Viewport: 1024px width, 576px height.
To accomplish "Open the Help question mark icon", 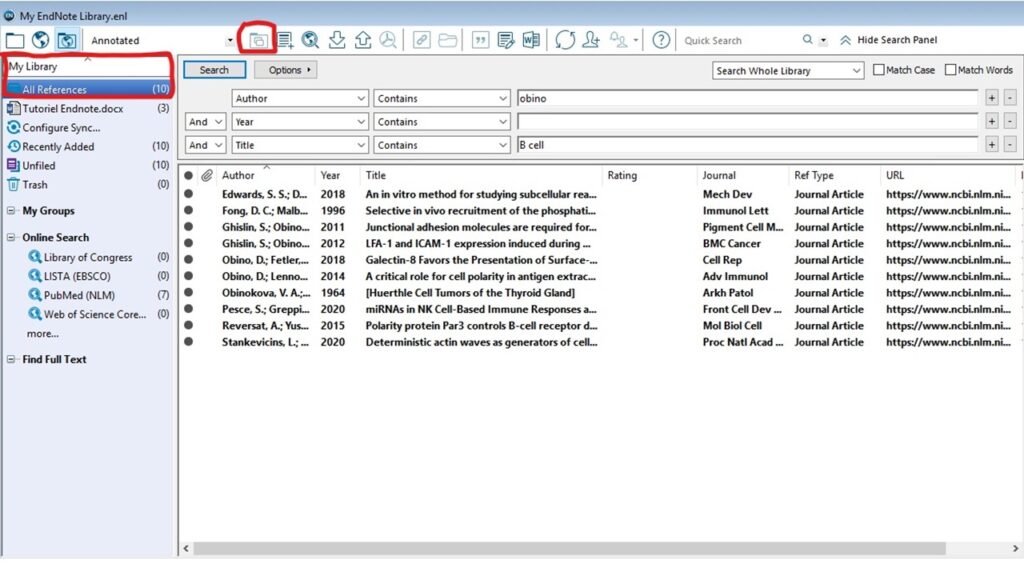I will tap(661, 41).
